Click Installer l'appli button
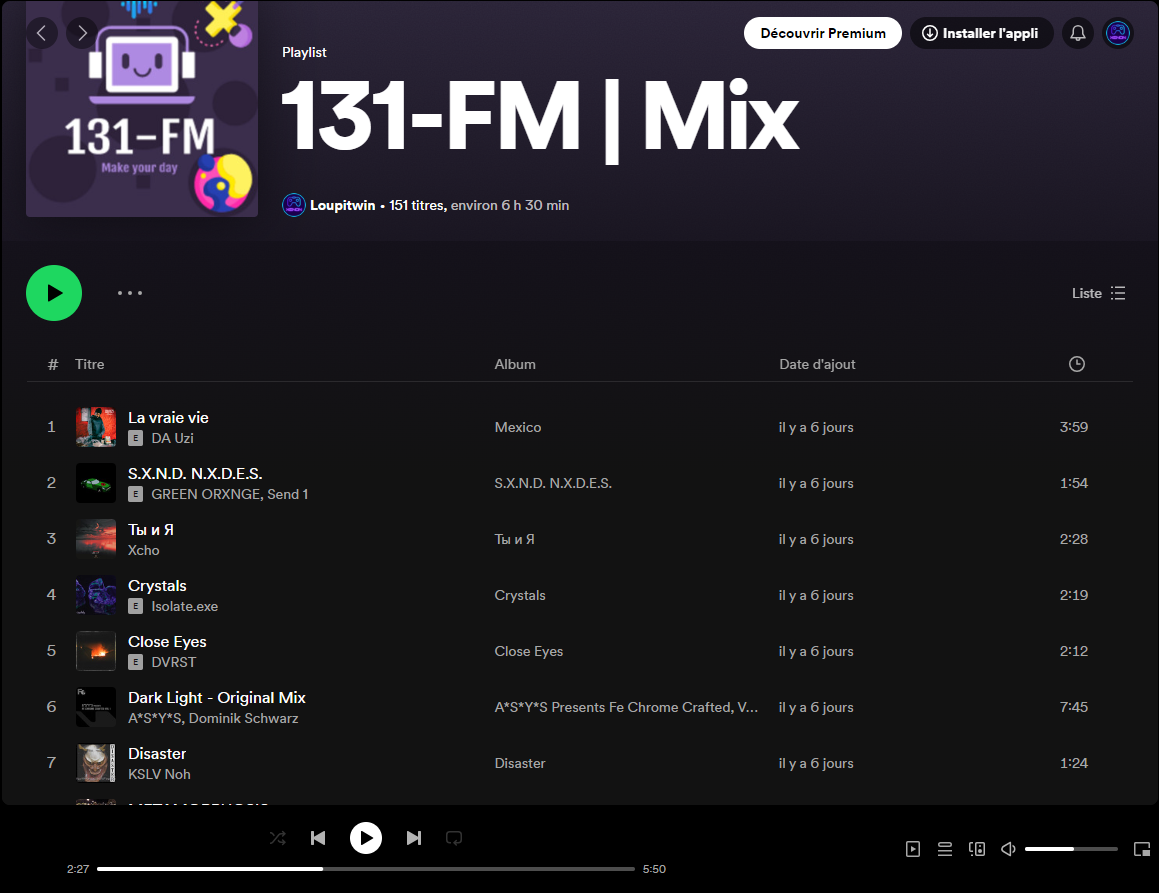The height and width of the screenshot is (893, 1159). point(982,33)
